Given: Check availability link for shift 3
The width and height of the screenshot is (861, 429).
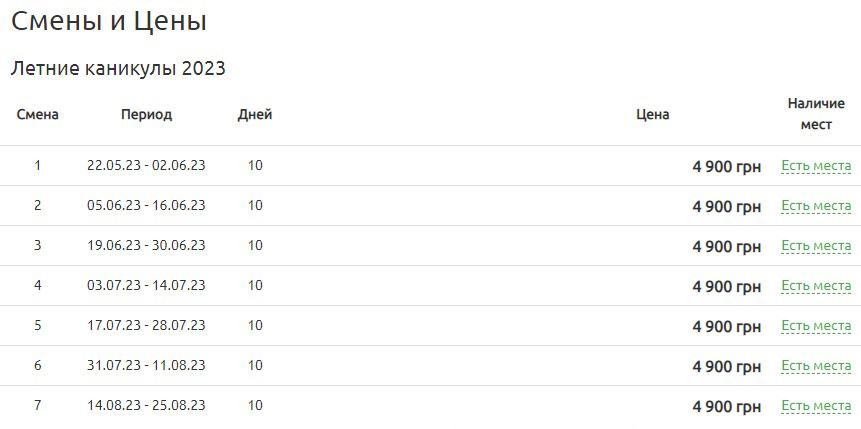Looking at the screenshot, I should [x=815, y=246].
